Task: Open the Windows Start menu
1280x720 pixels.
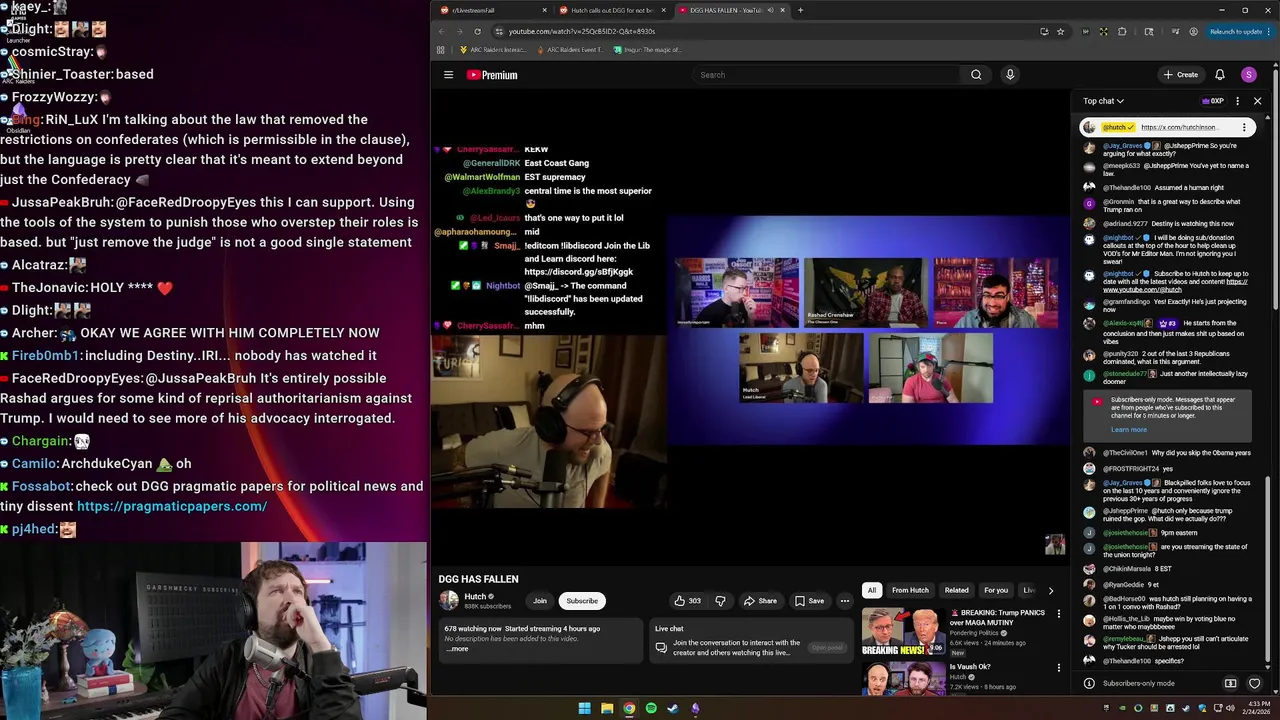Action: [x=584, y=708]
